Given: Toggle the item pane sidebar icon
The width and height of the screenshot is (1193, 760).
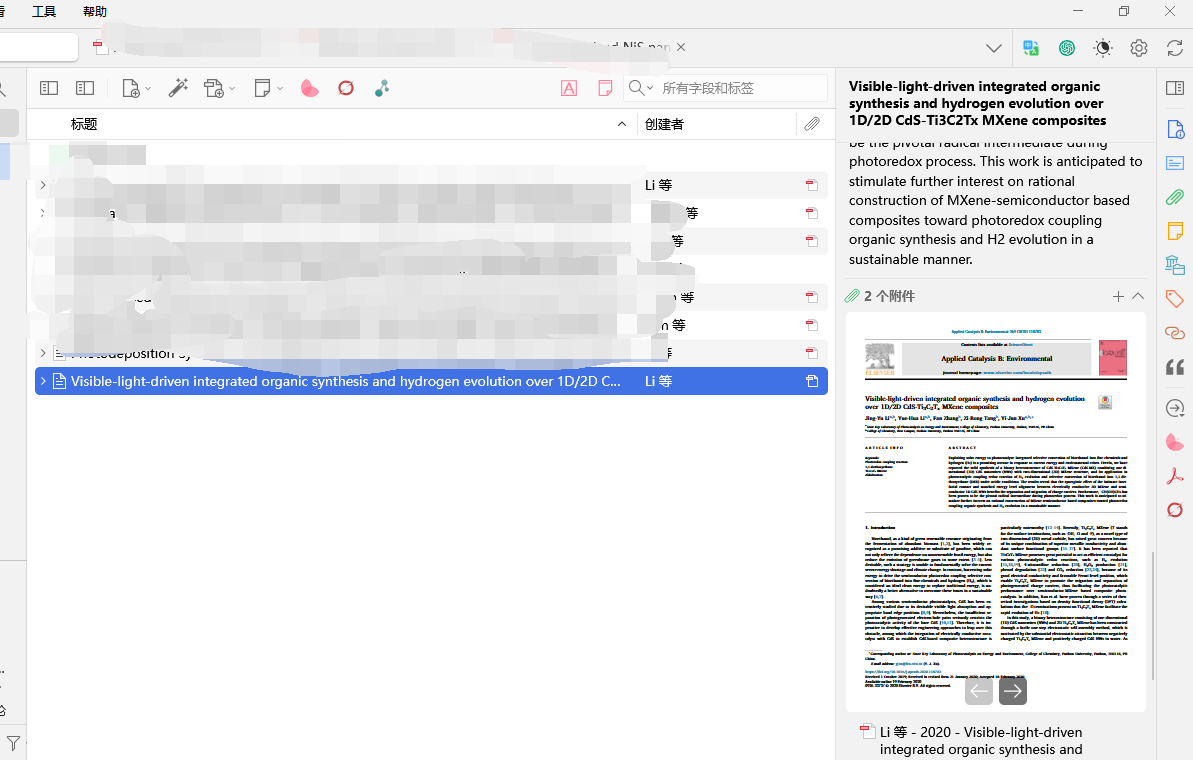Looking at the screenshot, I should [1175, 88].
